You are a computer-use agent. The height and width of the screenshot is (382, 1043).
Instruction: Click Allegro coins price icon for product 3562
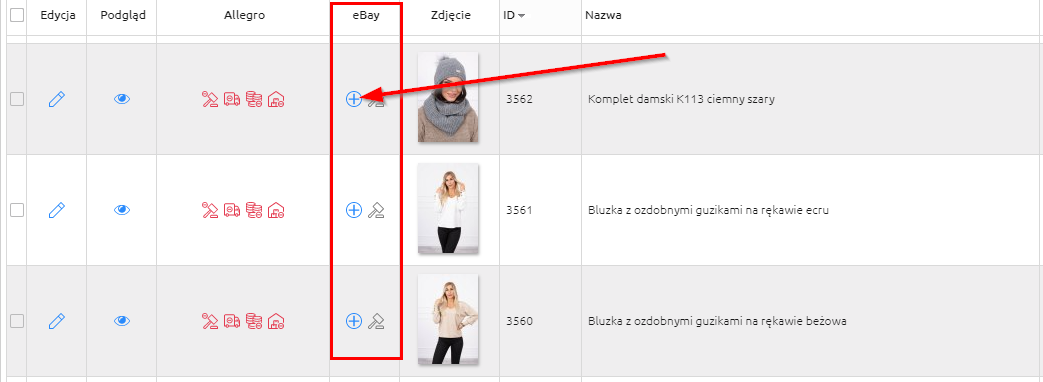click(x=254, y=99)
